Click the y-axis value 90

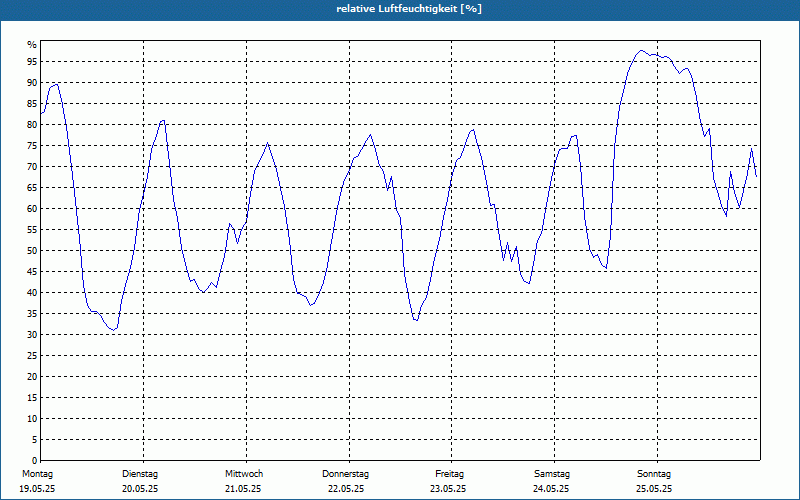[x=32, y=83]
